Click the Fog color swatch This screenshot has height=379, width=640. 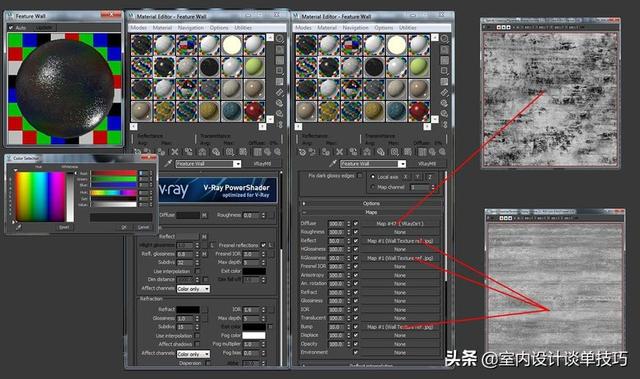pos(254,335)
